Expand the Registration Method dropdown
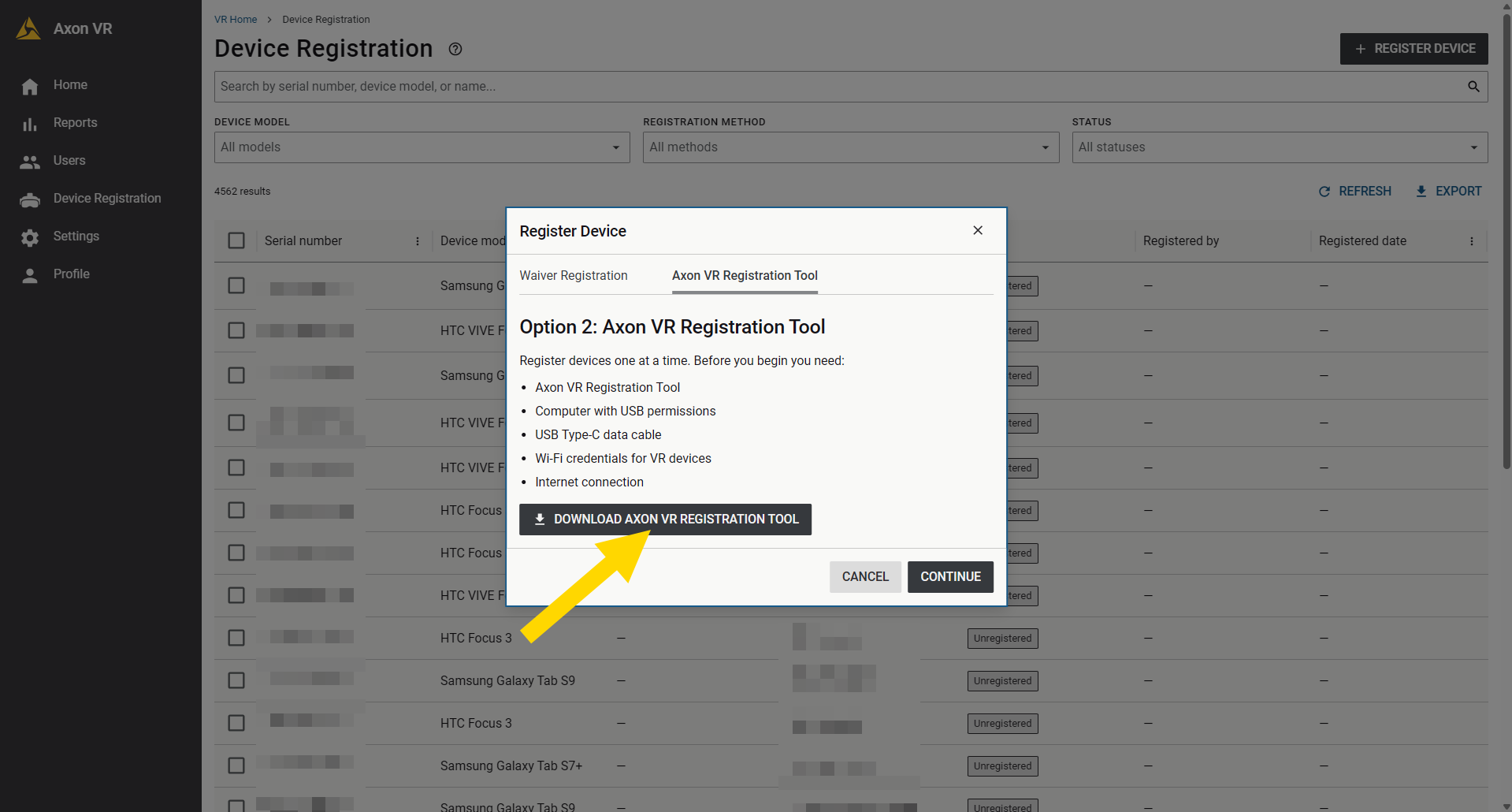1512x812 pixels. tap(851, 147)
